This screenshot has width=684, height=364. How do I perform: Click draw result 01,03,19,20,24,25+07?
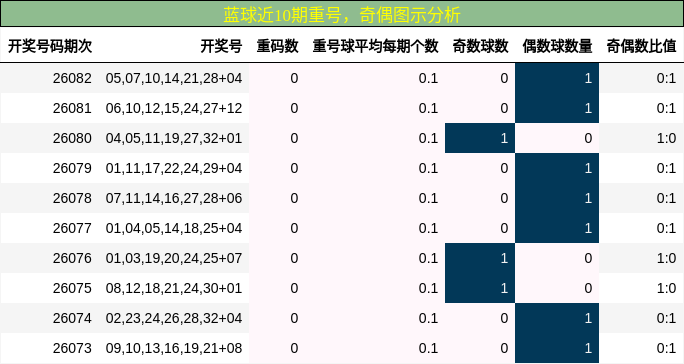point(174,258)
